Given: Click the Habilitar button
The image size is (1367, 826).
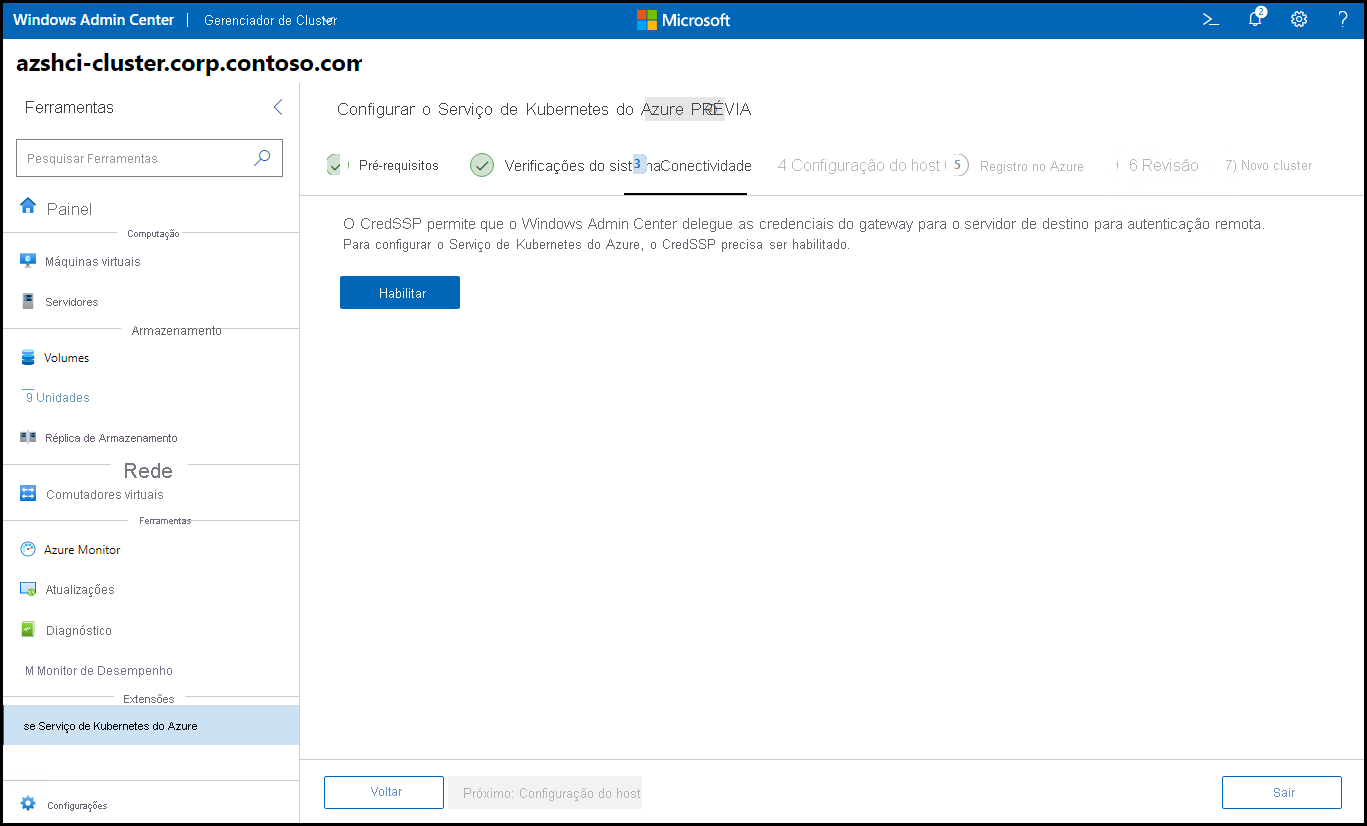Looking at the screenshot, I should tap(400, 293).
